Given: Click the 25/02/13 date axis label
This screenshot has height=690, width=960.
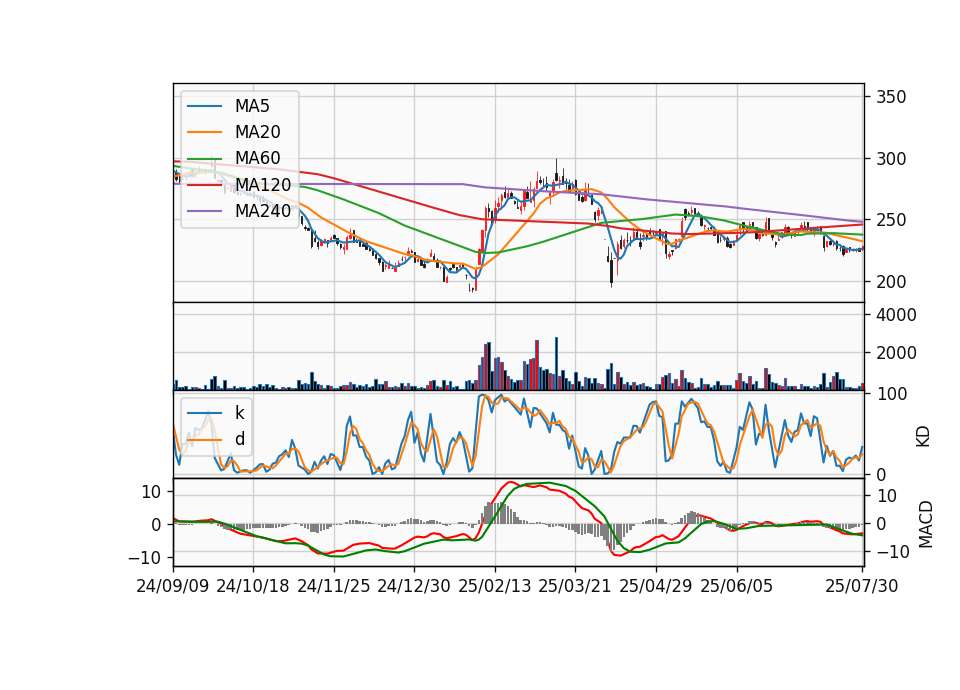Looking at the screenshot, I should 495,586.
